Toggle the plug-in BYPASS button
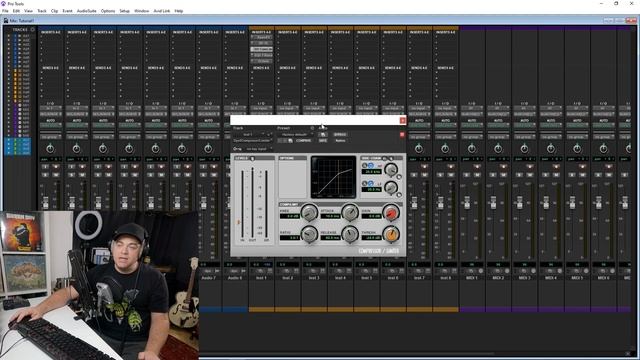Screen dimensions: 640x360 click(340, 134)
